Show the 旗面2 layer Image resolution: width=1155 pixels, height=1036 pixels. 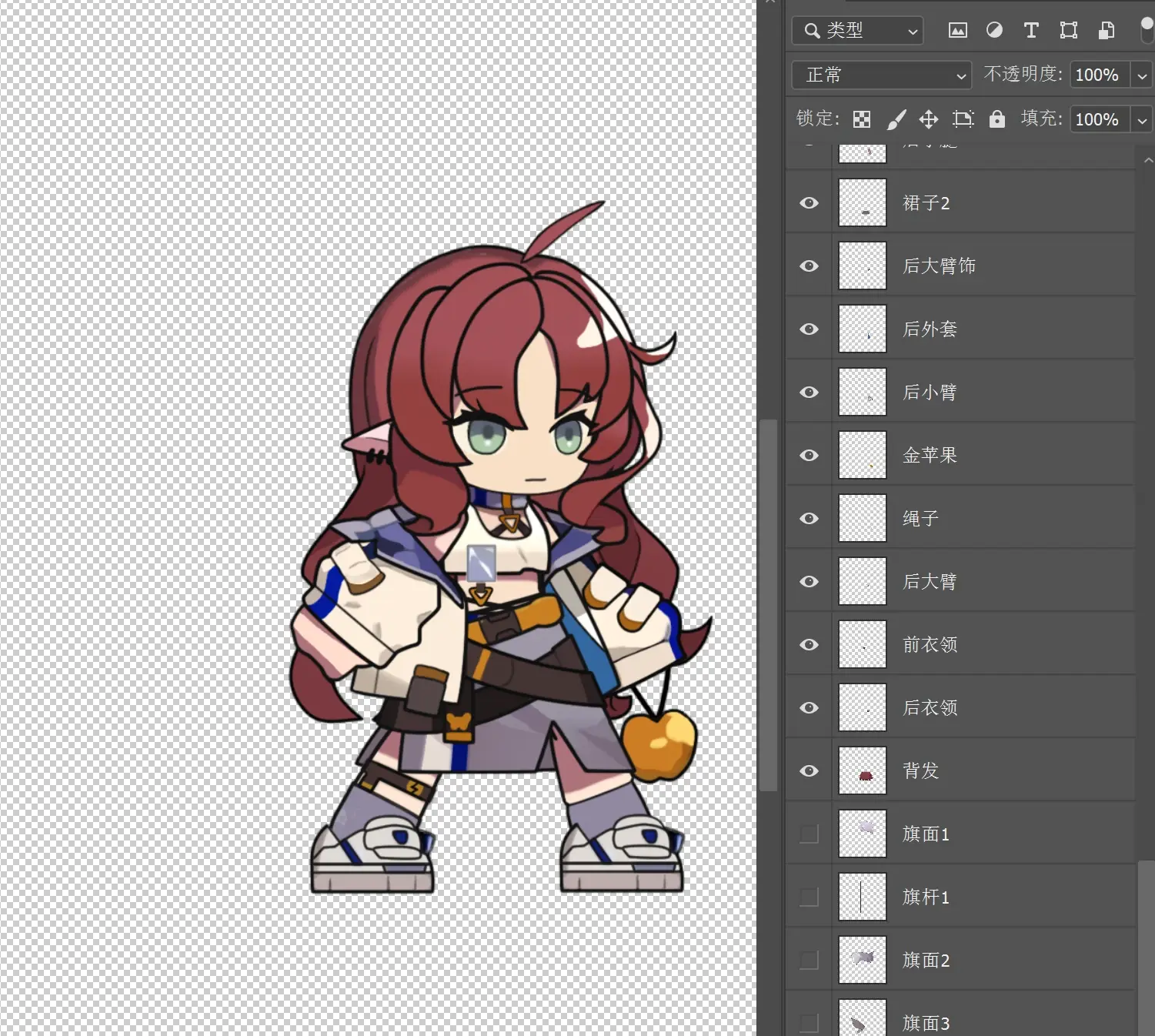(809, 961)
